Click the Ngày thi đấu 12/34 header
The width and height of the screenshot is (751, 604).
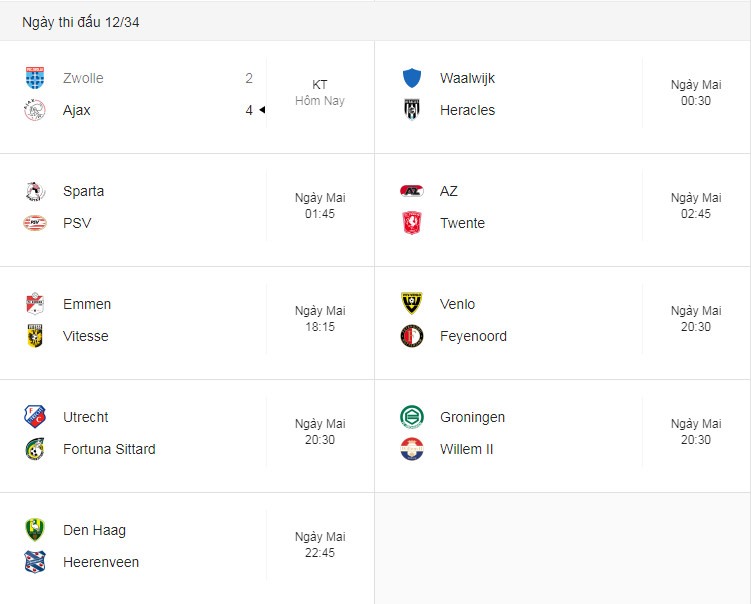click(x=80, y=22)
